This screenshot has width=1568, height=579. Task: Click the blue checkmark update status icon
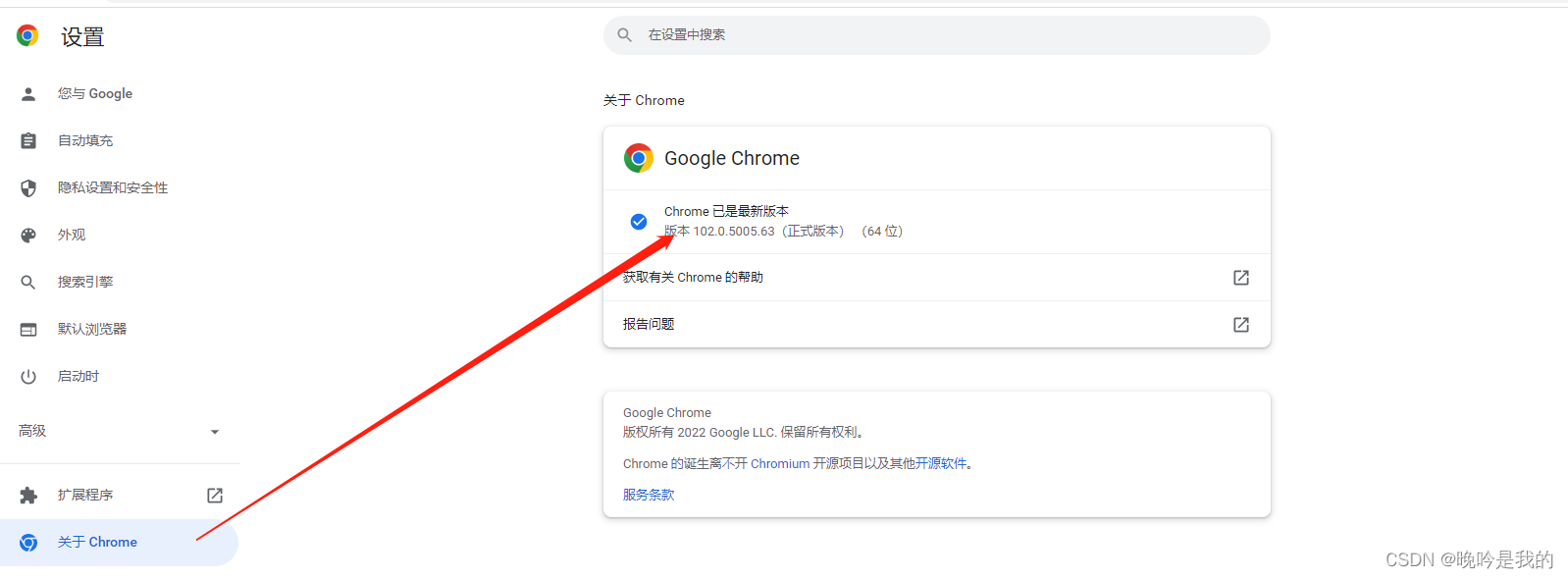[639, 222]
